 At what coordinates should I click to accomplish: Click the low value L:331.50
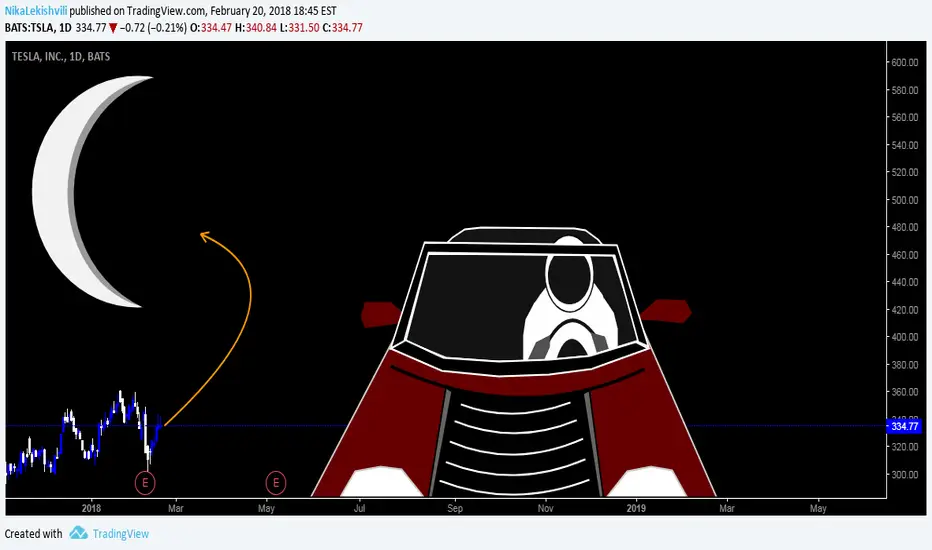[x=300, y=27]
